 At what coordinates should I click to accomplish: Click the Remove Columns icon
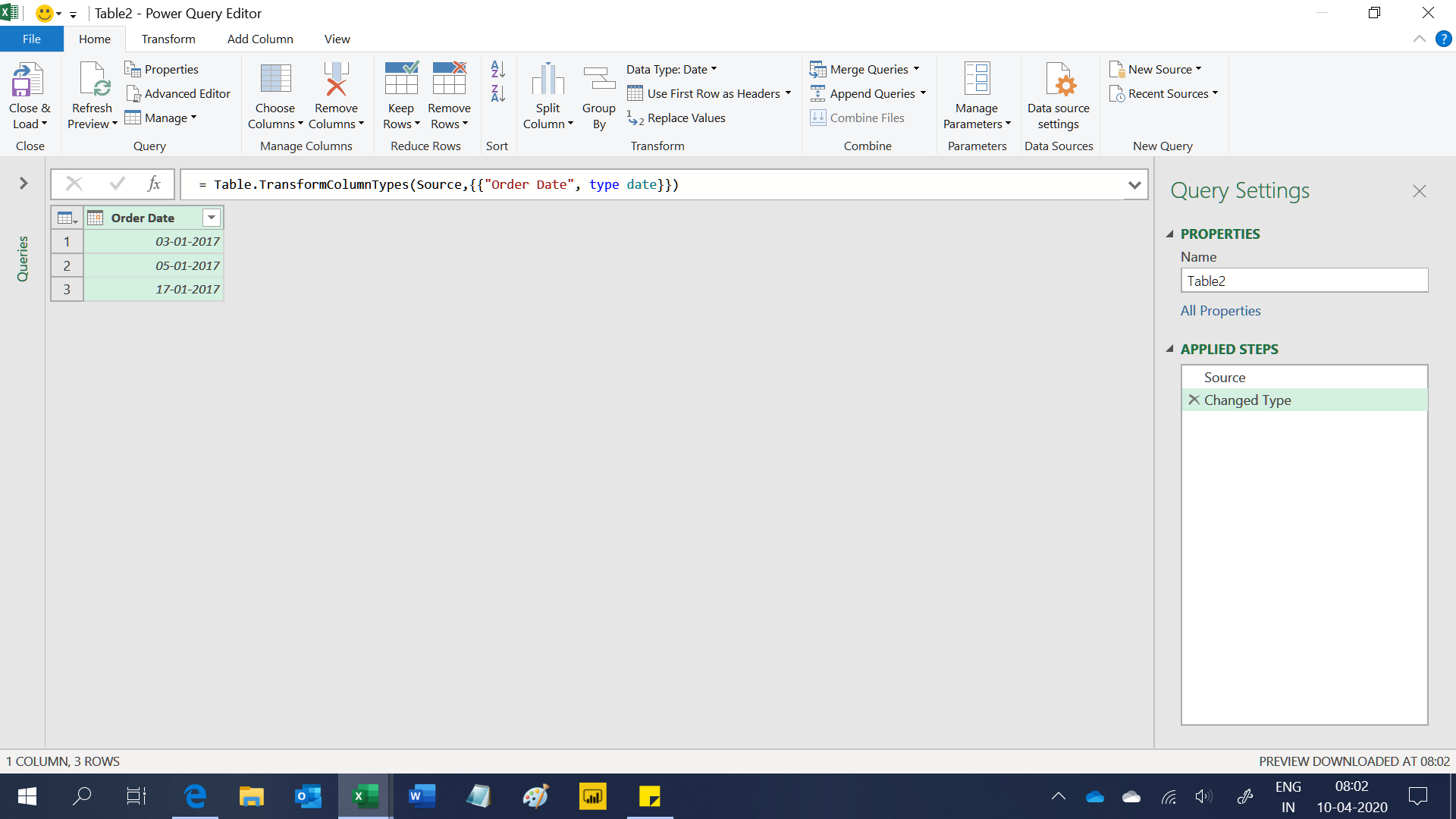coord(336,80)
